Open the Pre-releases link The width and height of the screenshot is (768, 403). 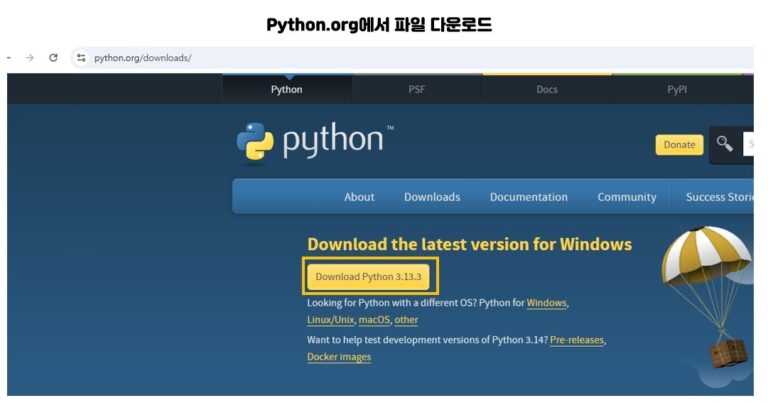coord(576,340)
